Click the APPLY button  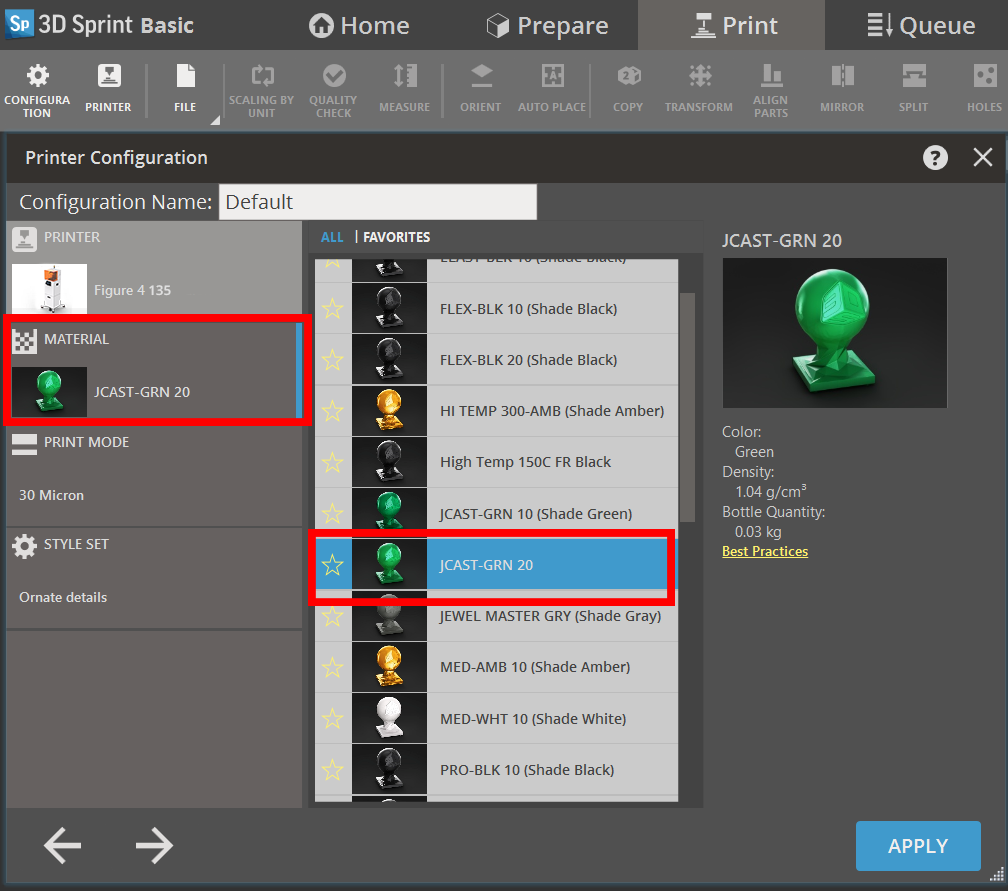click(x=917, y=845)
